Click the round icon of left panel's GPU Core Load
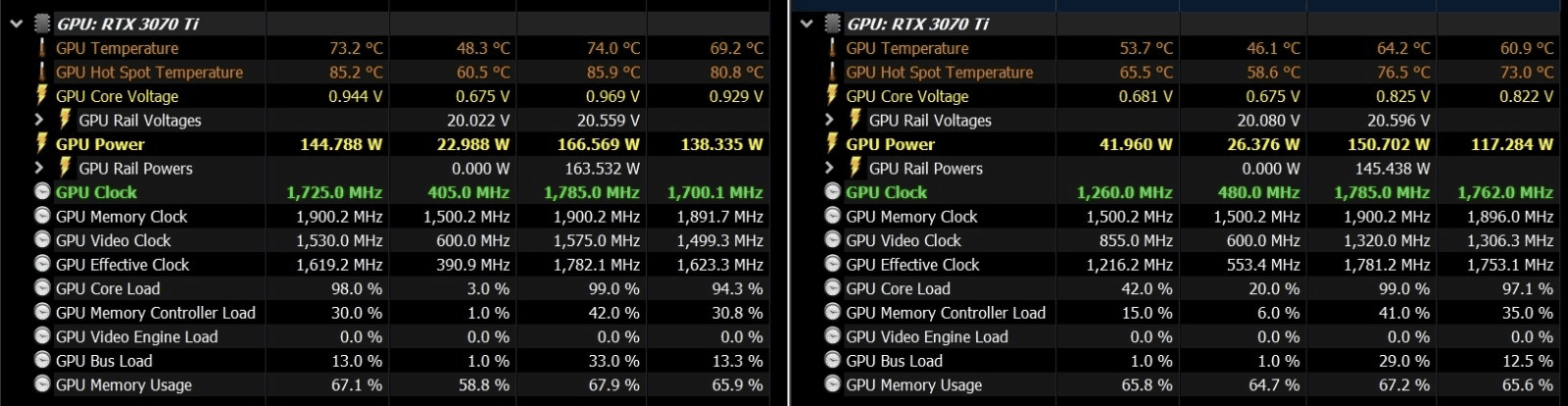The image size is (1568, 406). click(42, 287)
